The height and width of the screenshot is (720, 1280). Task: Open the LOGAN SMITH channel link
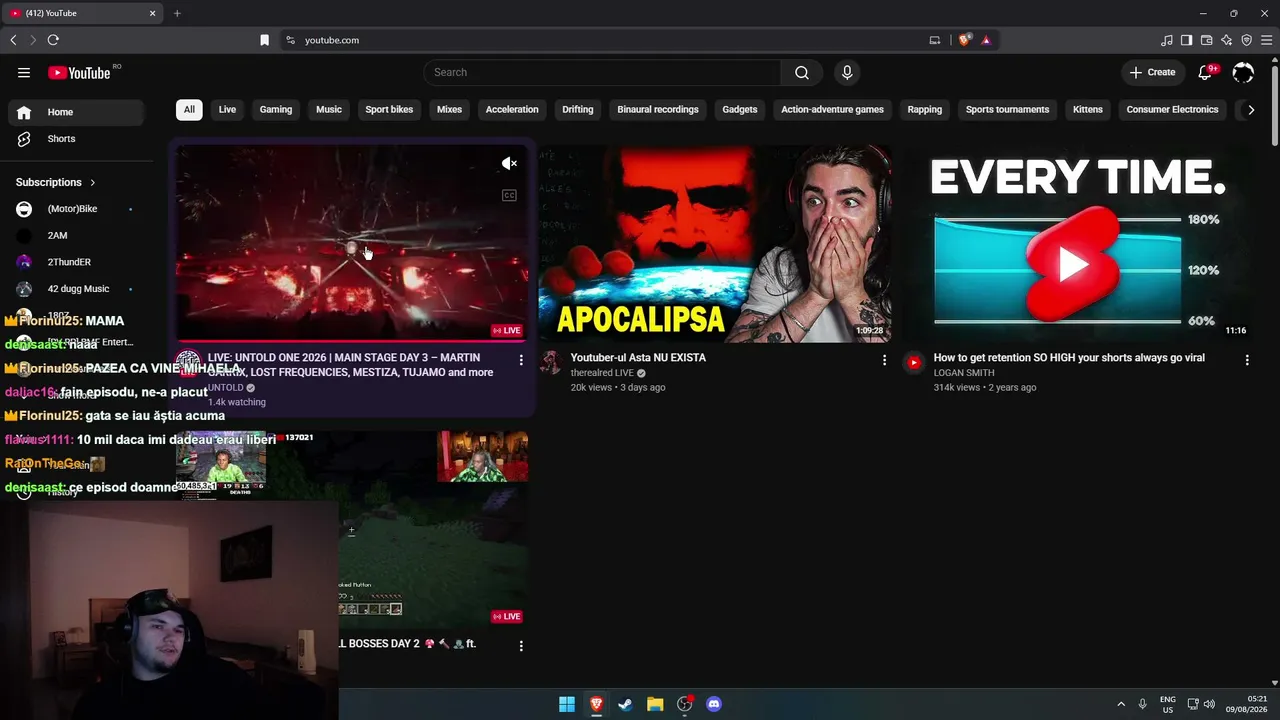[964, 373]
